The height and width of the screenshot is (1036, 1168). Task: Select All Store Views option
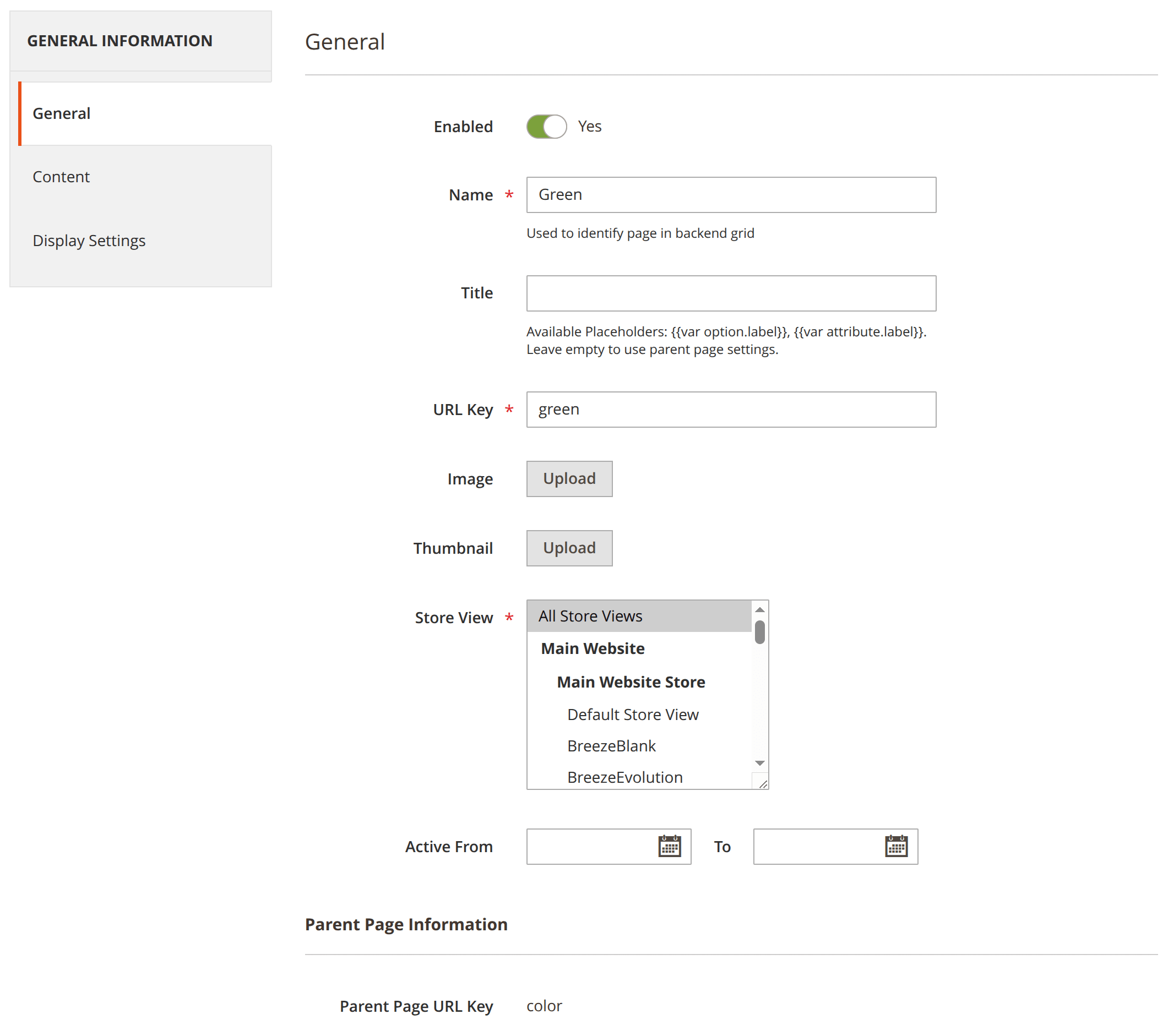590,615
